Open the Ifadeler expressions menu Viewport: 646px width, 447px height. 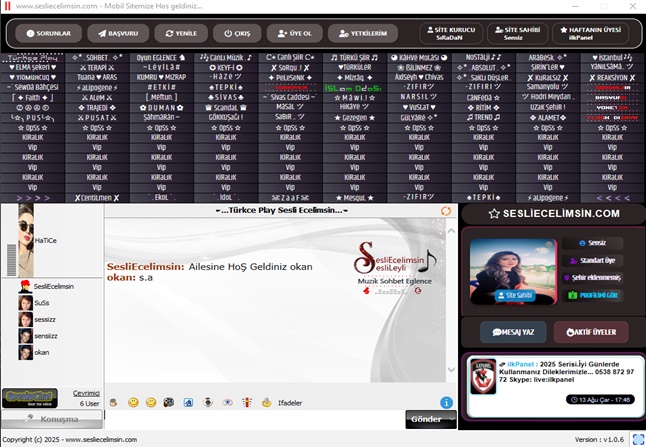point(288,402)
